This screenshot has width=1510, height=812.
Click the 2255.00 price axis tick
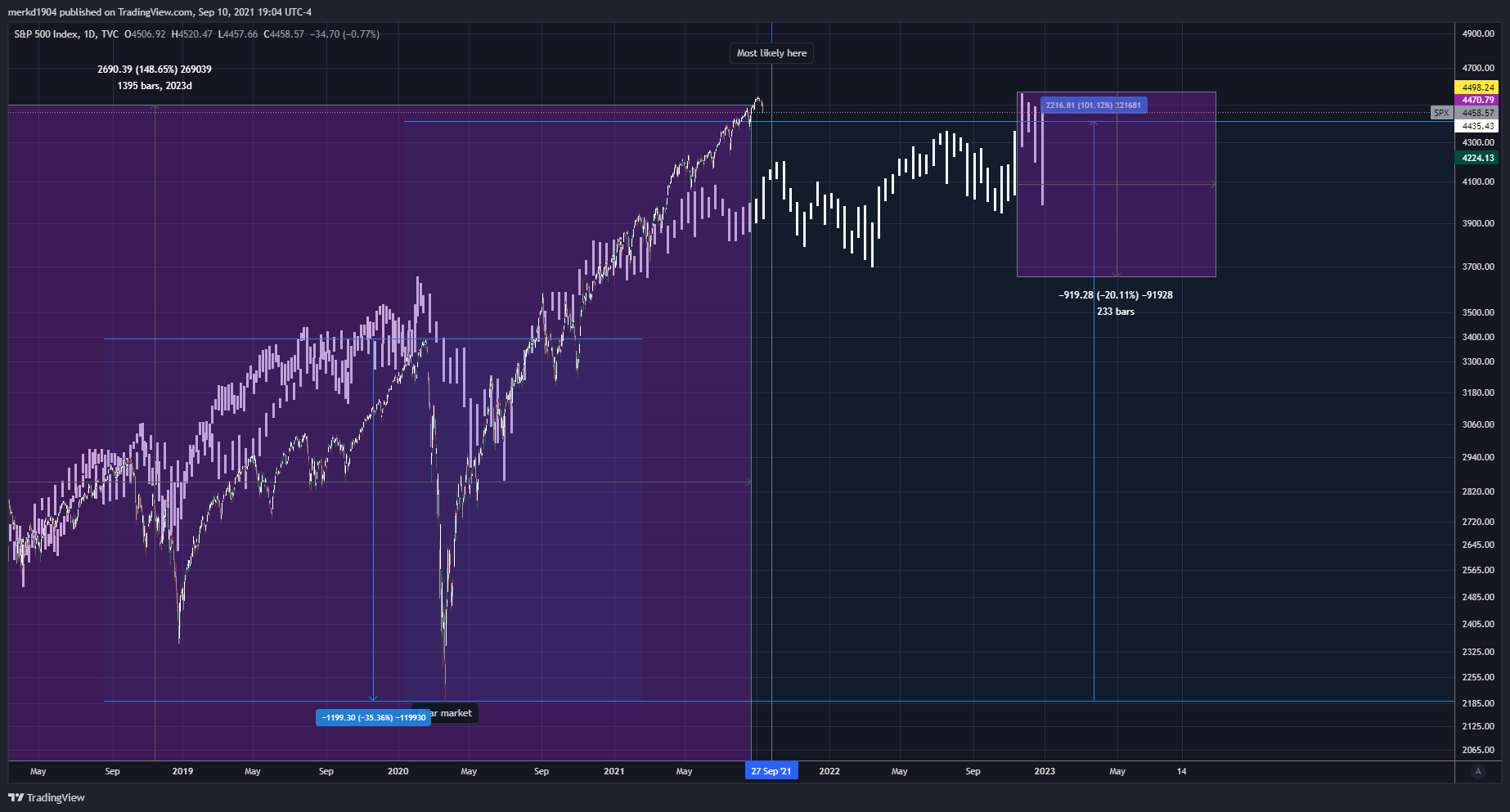pyautogui.click(x=1478, y=677)
